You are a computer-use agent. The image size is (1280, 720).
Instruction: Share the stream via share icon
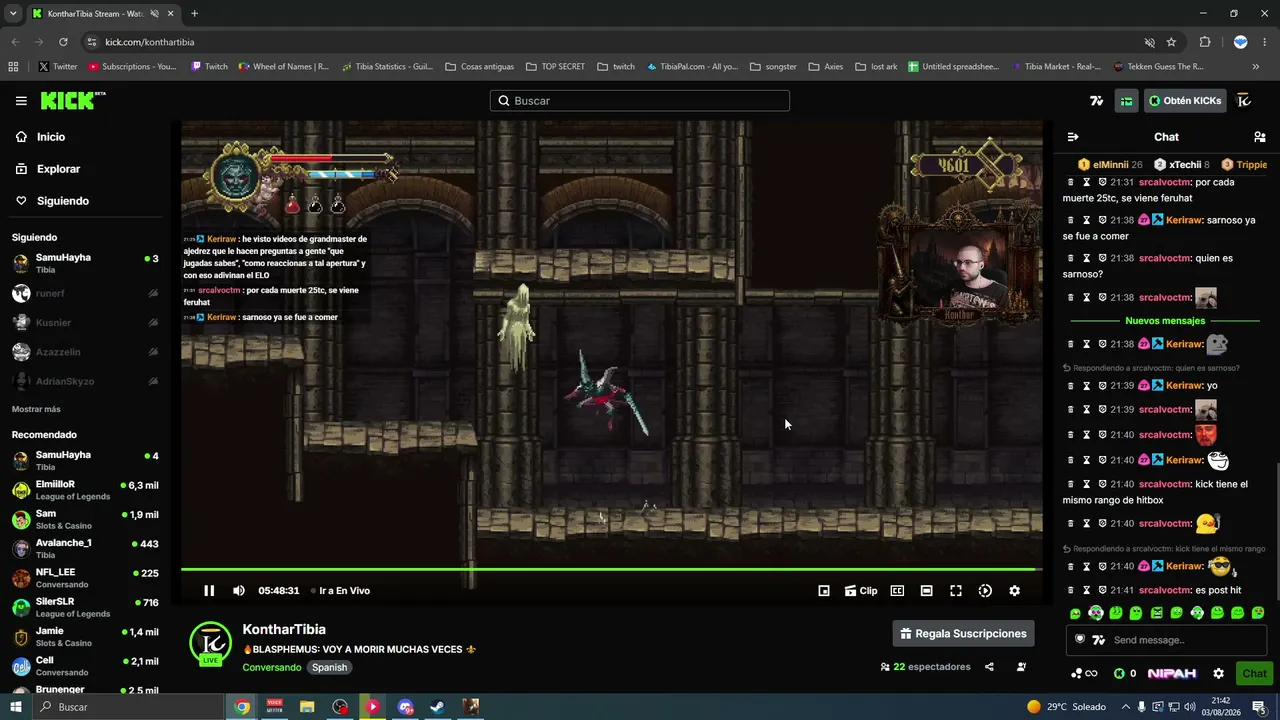(989, 667)
